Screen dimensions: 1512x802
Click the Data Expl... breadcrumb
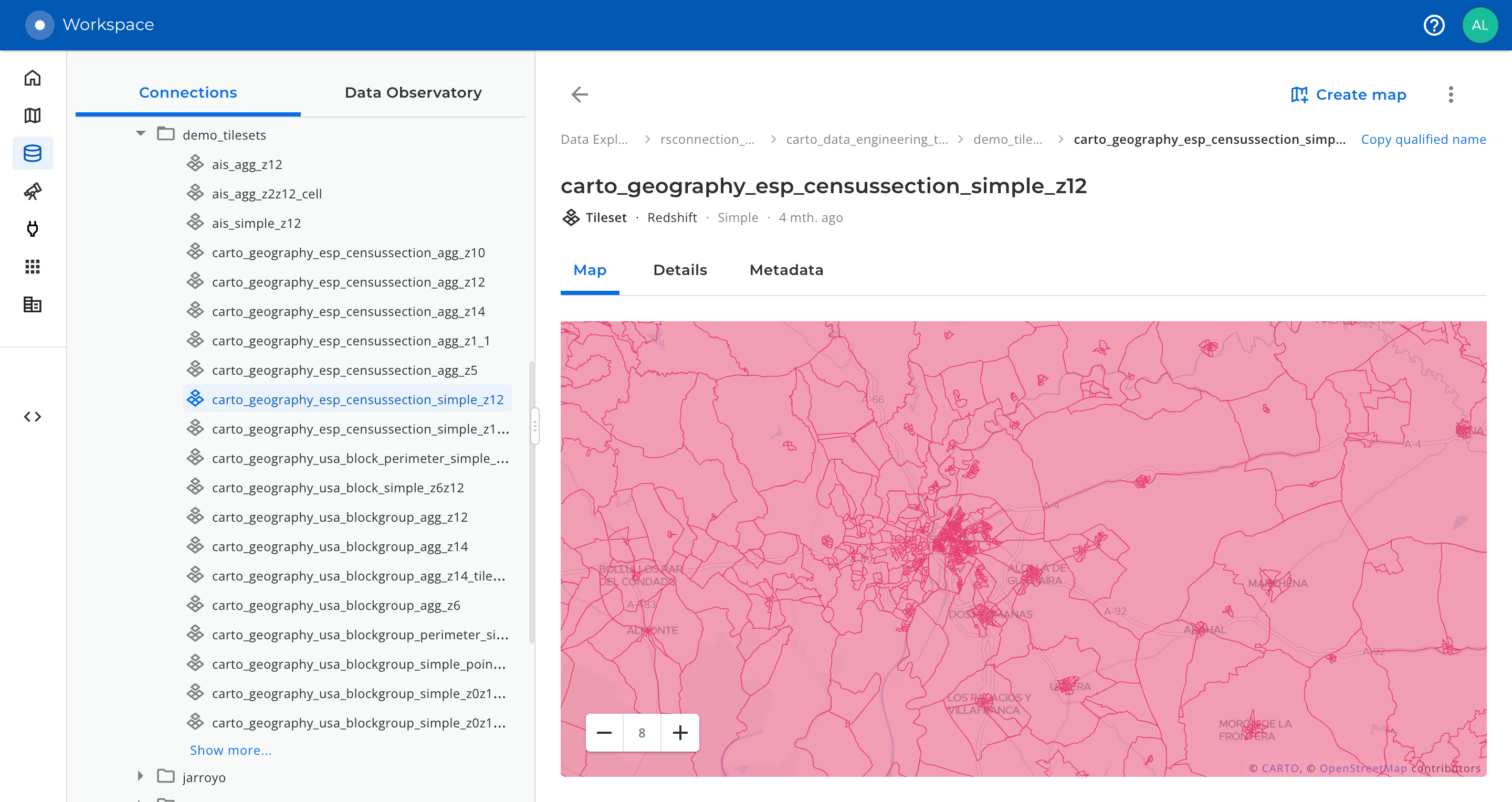(594, 140)
